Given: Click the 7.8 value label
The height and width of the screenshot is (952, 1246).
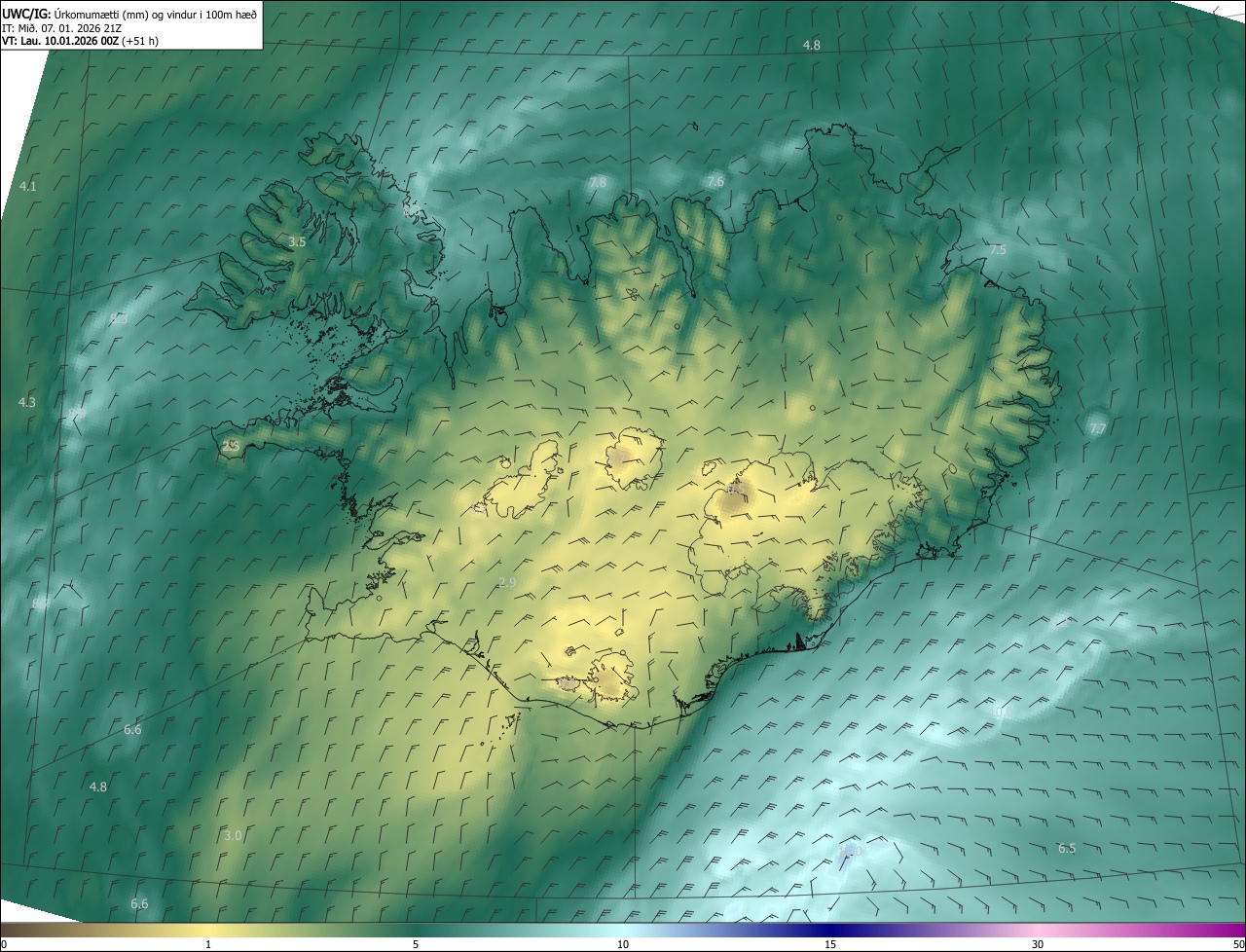Looking at the screenshot, I should point(598,182).
